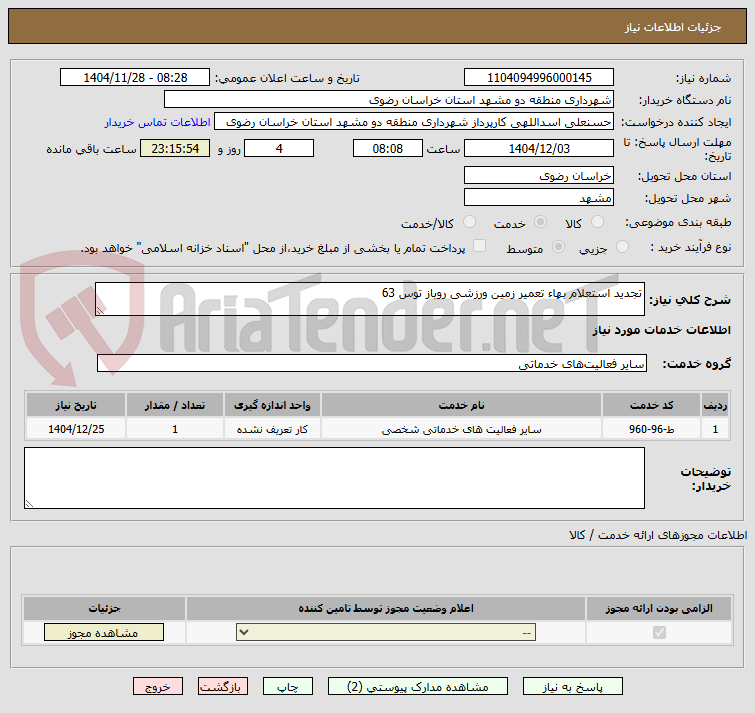The width and height of the screenshot is (755, 713).
Task: Click the شرح کلی نیاز text area
Action: coord(370,299)
